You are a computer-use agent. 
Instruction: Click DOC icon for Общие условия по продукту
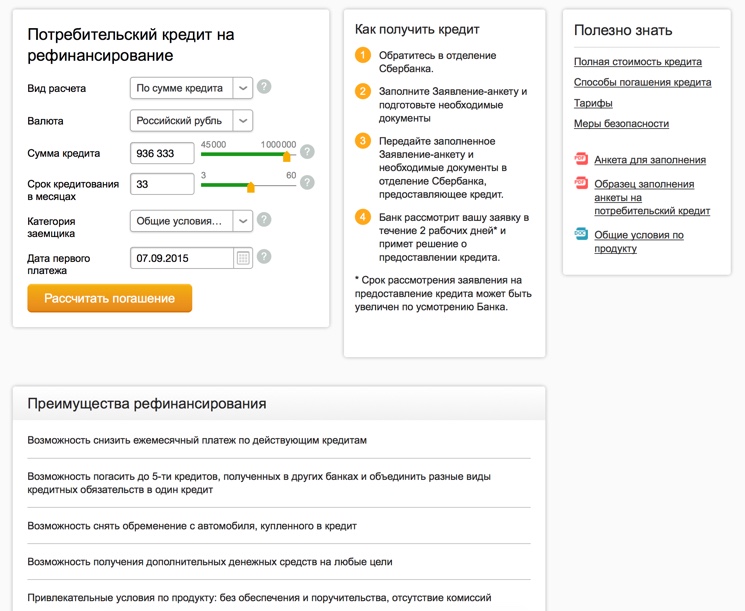[x=581, y=234]
